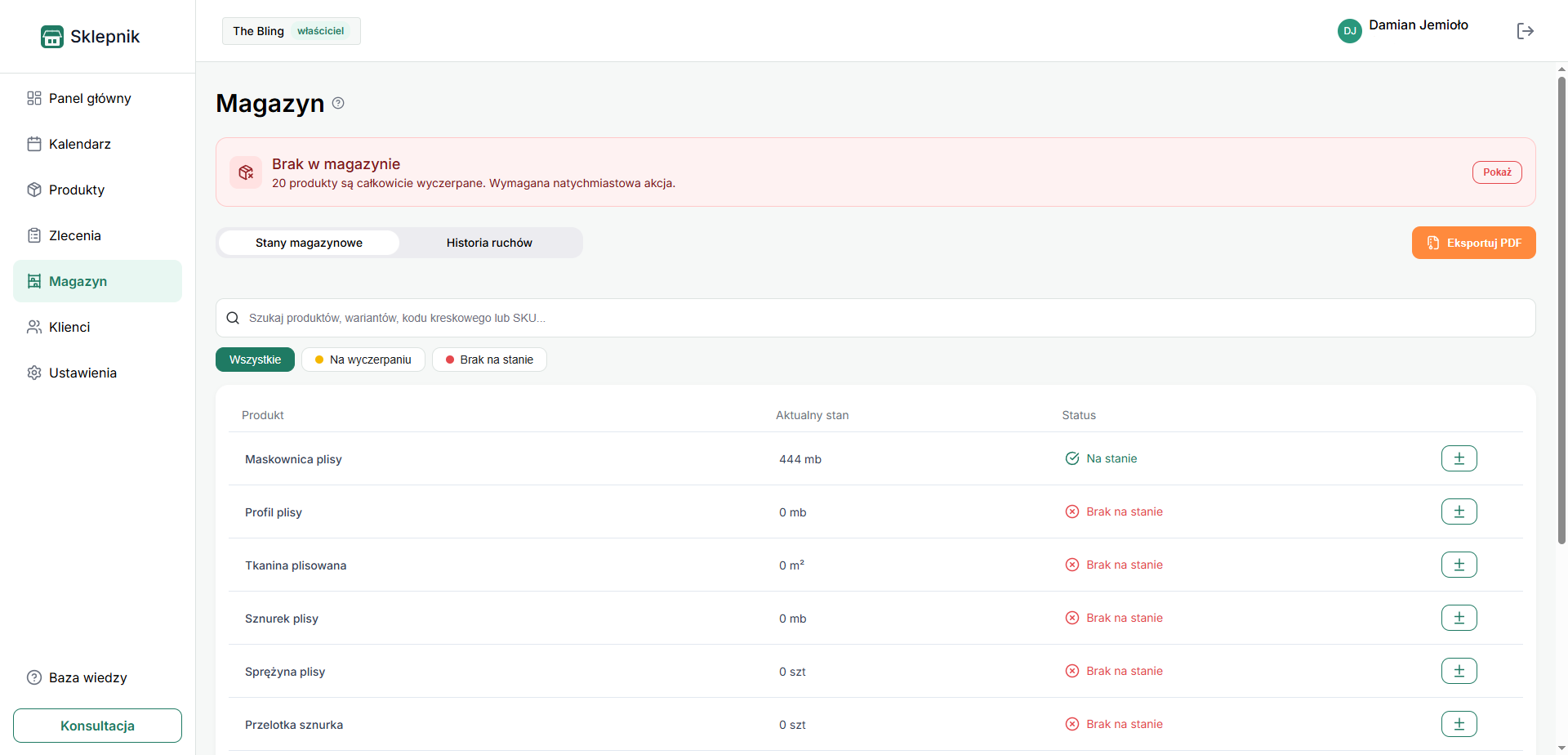1568x755 pixels.
Task: Select the Wszystkie filter chip
Action: tap(255, 360)
